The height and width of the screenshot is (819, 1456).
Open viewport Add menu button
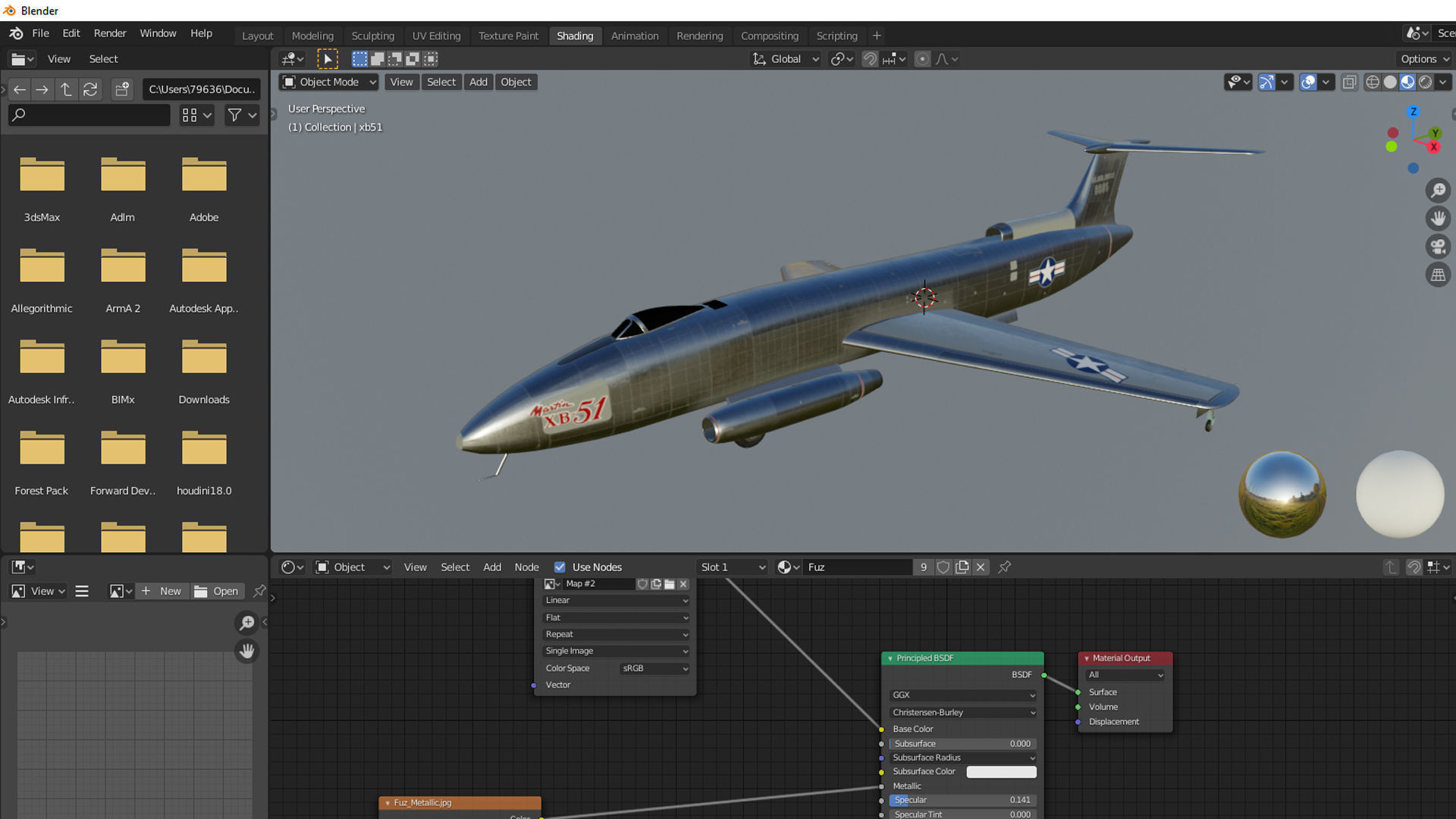coord(478,82)
